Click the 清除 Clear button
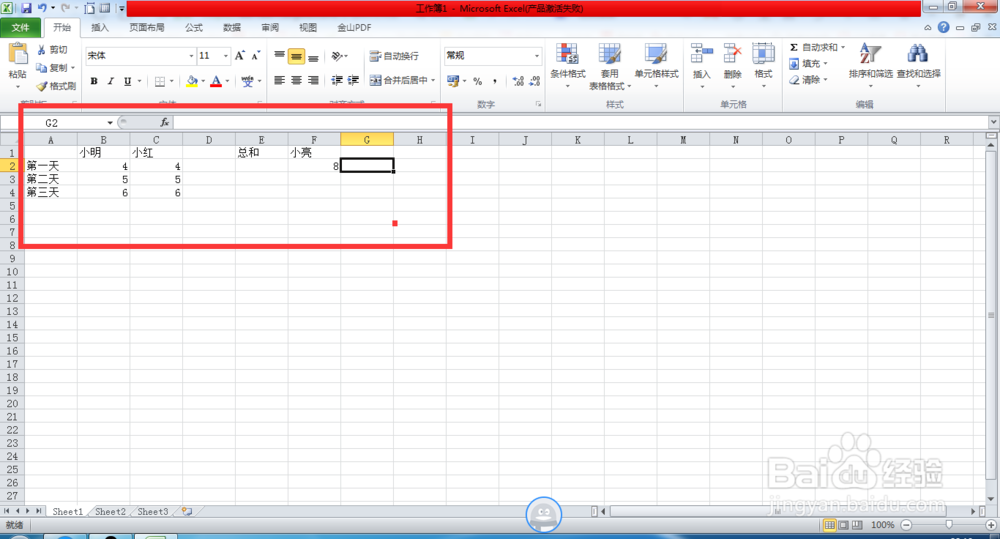Viewport: 1000px width, 539px height. (807, 80)
